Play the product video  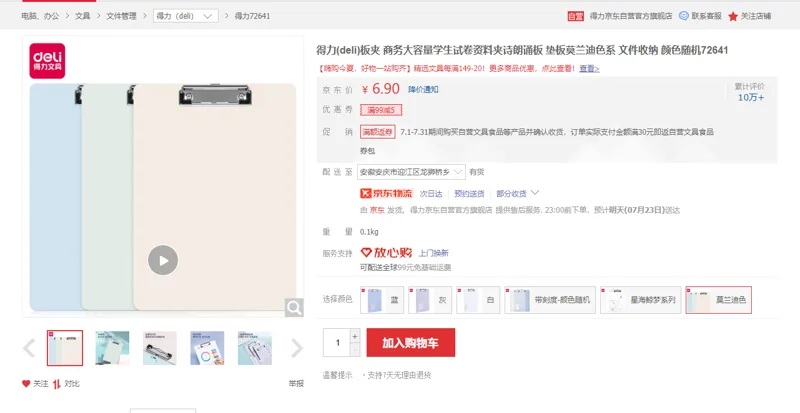pos(163,260)
